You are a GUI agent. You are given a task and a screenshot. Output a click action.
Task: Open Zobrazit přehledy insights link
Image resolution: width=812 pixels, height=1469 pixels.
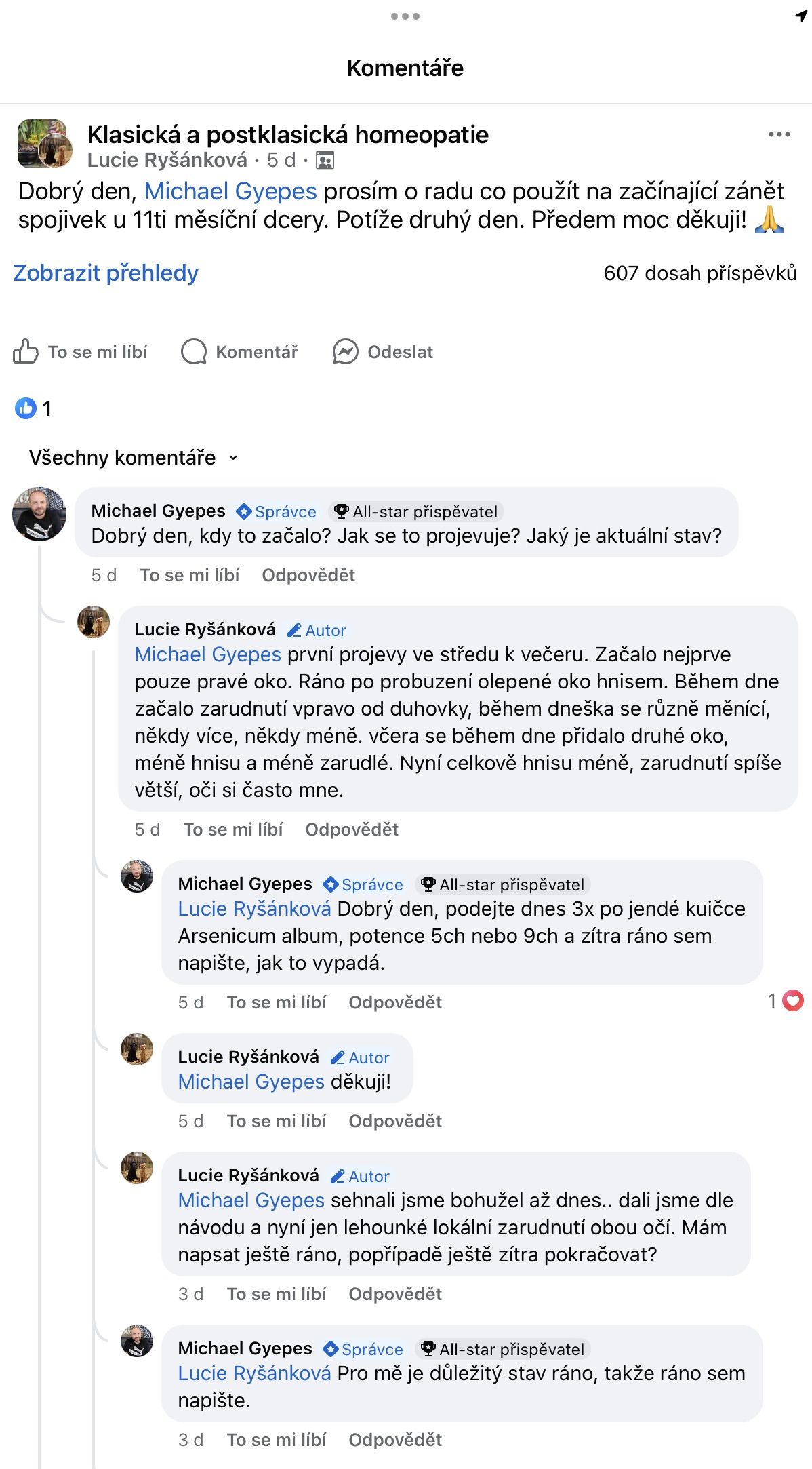(x=106, y=273)
